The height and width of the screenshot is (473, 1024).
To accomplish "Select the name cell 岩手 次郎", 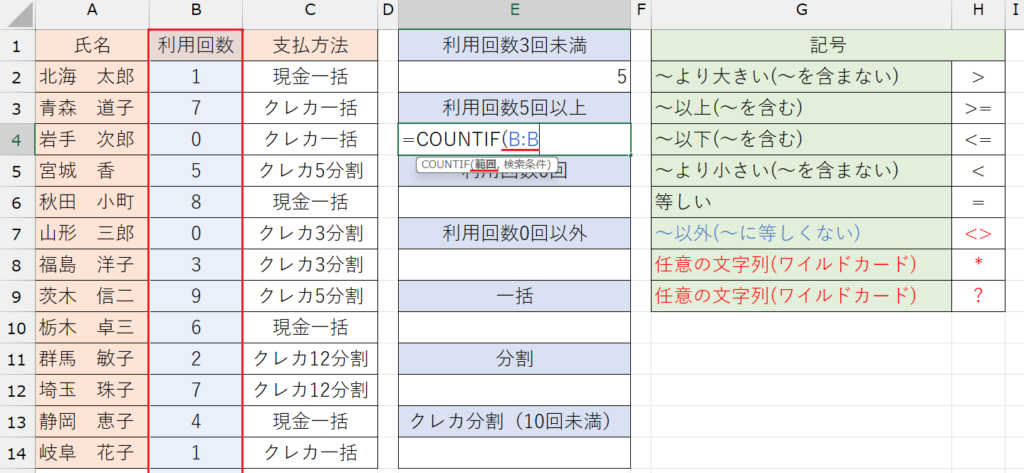I will [92, 140].
